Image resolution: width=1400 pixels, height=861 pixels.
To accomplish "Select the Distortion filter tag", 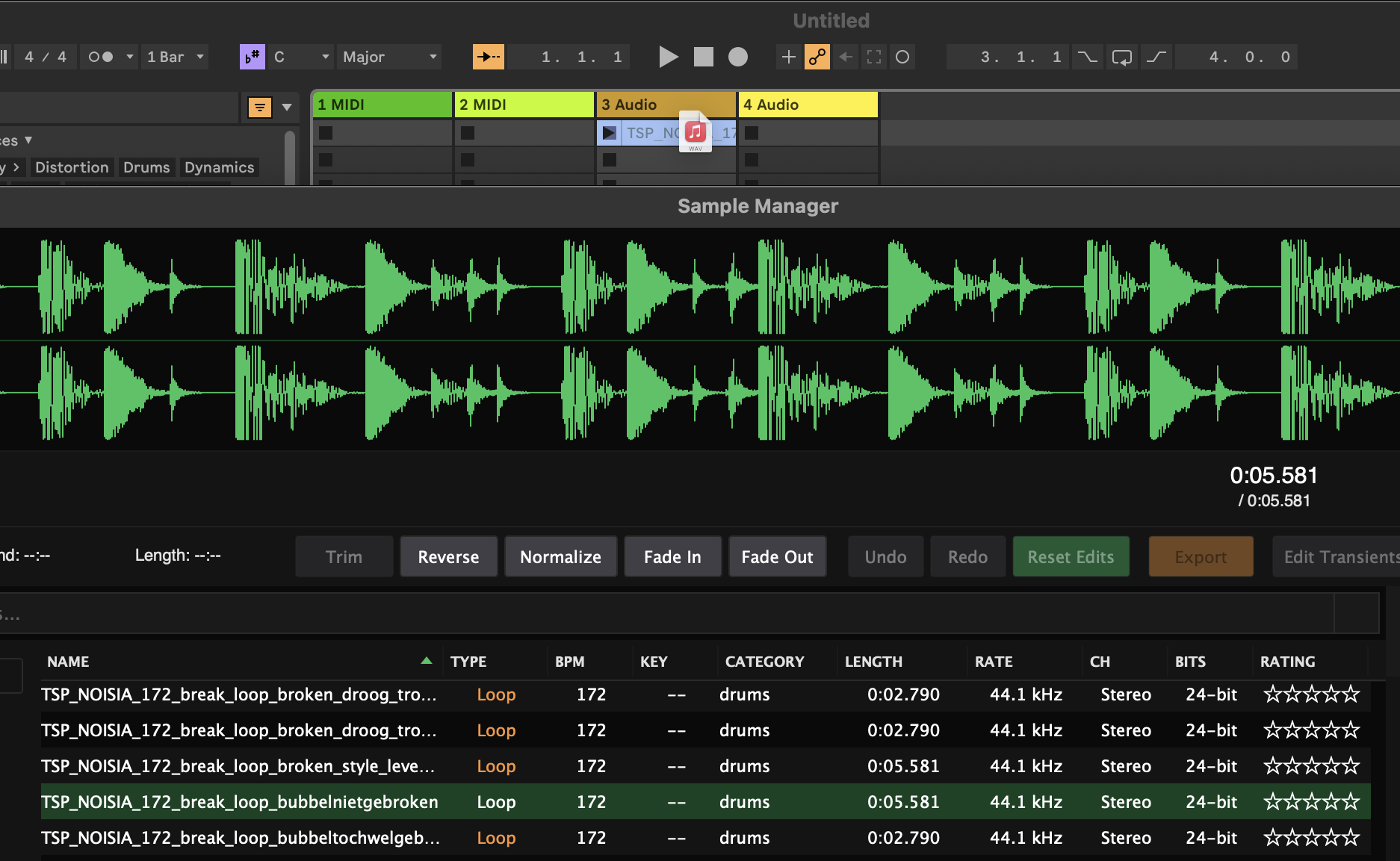I will tap(72, 167).
